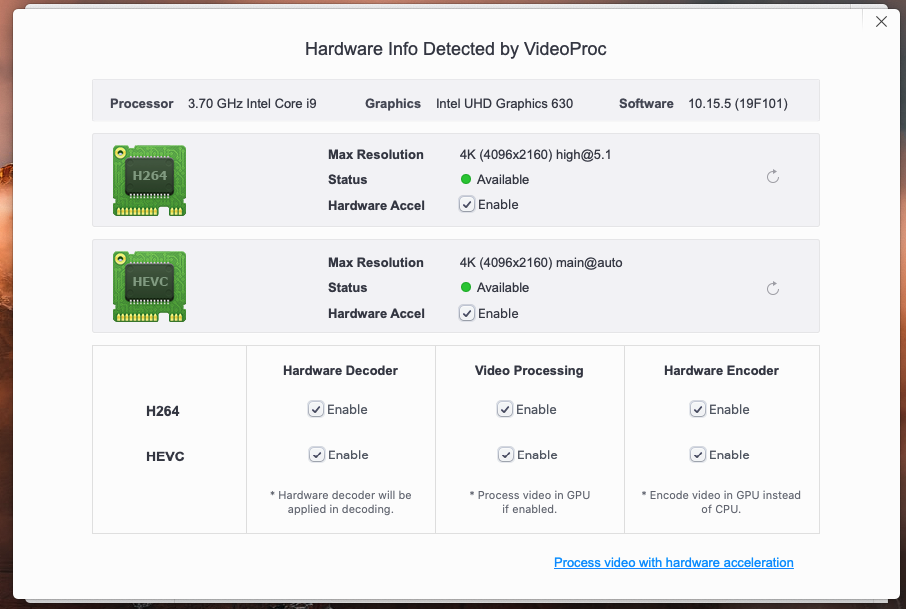This screenshot has height=609, width=906.
Task: Click the green HEVC Available status dot
Action: coord(466,287)
